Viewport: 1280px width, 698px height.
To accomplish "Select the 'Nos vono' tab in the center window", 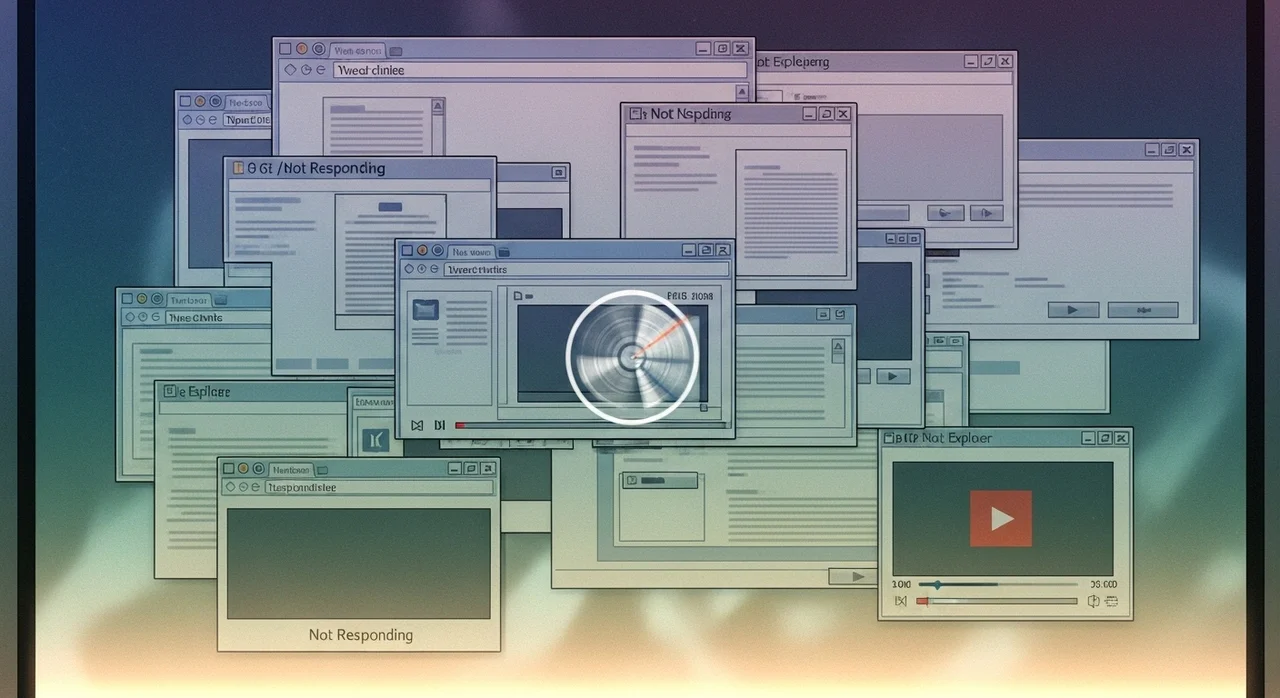I will pyautogui.click(x=471, y=251).
